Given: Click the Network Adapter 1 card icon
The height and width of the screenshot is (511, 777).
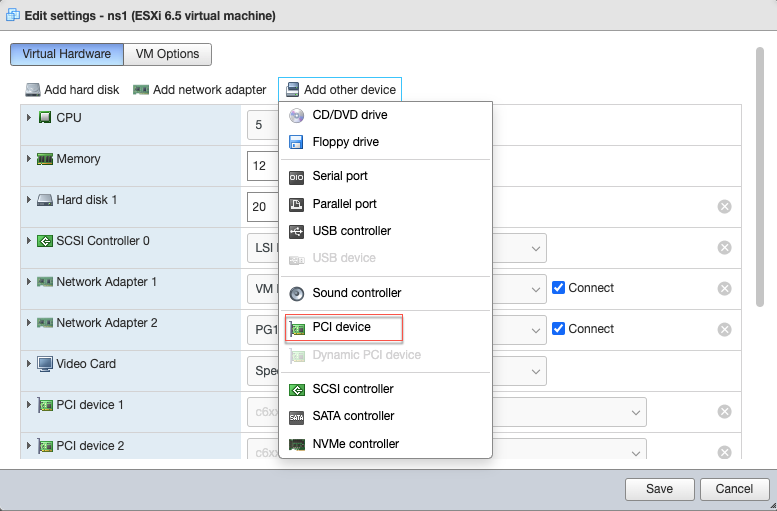Looking at the screenshot, I should (x=45, y=282).
